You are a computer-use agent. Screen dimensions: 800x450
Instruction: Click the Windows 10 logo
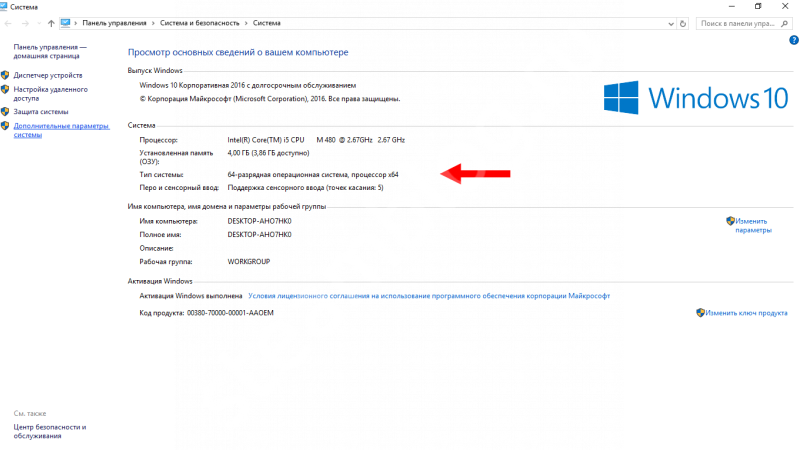pos(696,98)
